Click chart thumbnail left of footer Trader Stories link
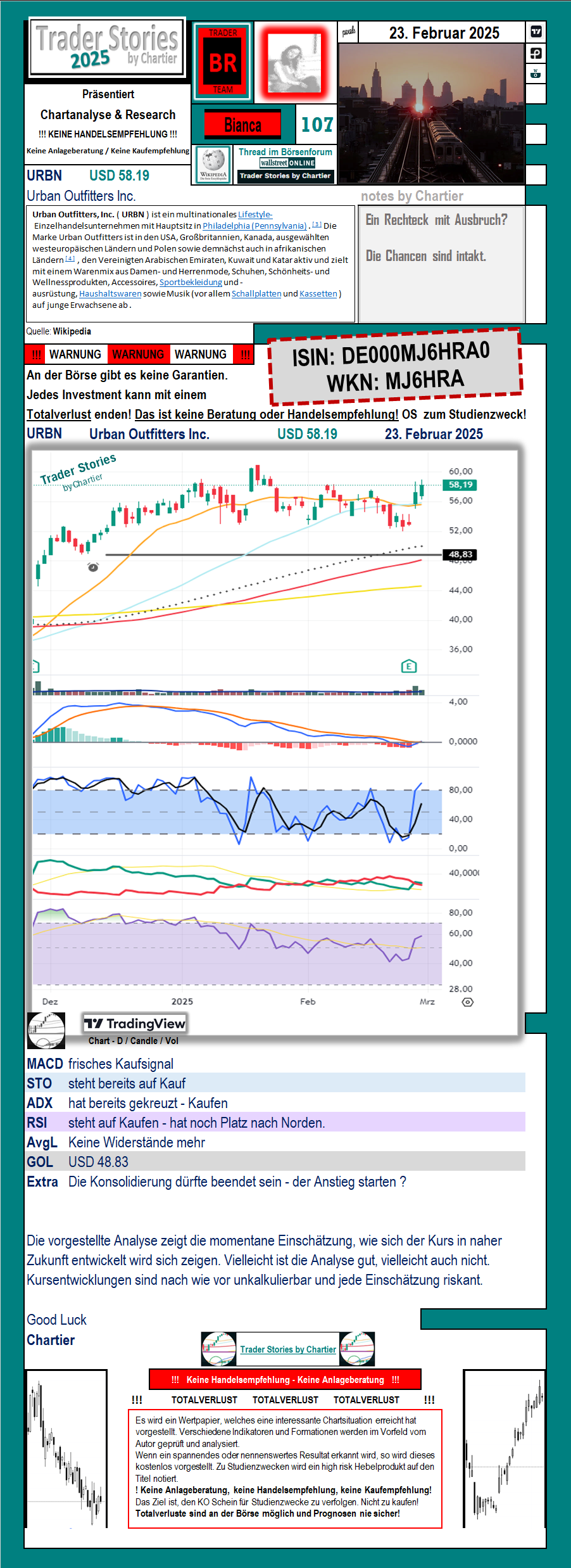 coord(219,1349)
